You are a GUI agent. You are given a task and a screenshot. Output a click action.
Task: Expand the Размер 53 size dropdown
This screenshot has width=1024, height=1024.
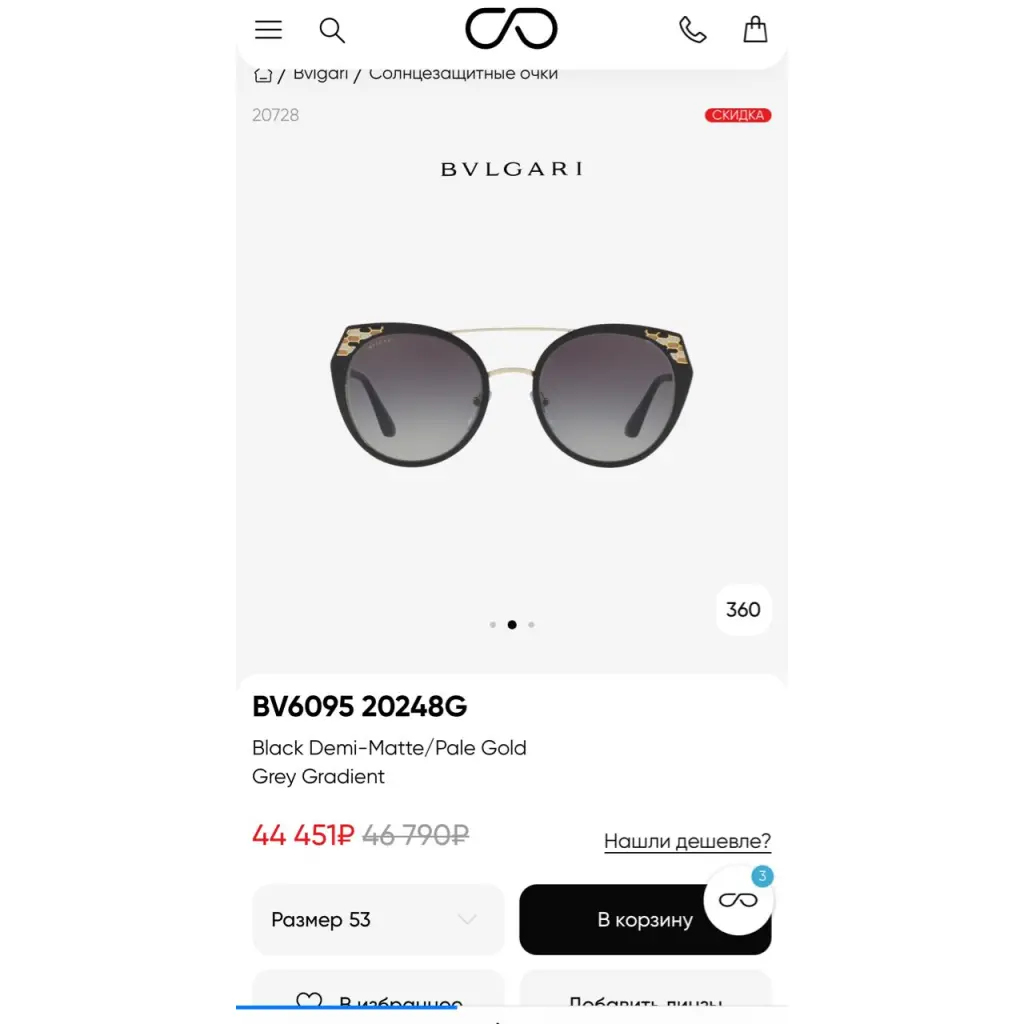[378, 920]
